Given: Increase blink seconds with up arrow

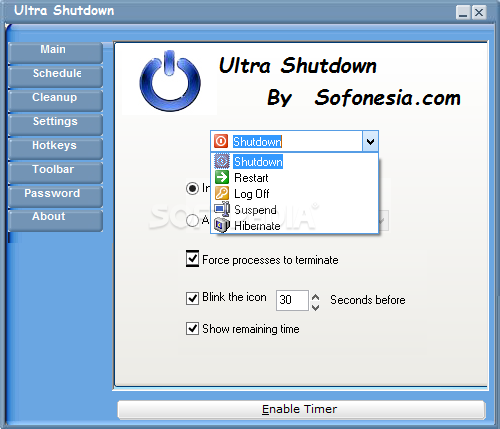Looking at the screenshot, I should (315, 296).
